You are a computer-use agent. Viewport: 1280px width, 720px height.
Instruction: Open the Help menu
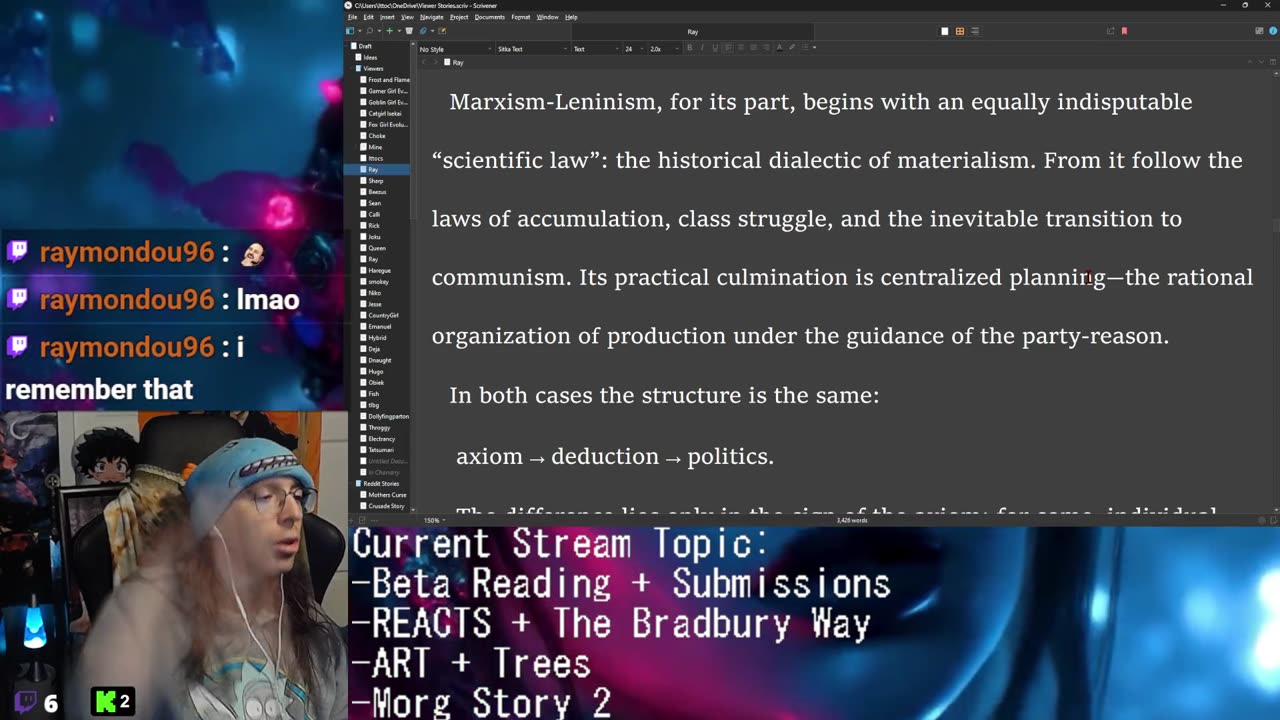coord(571,17)
